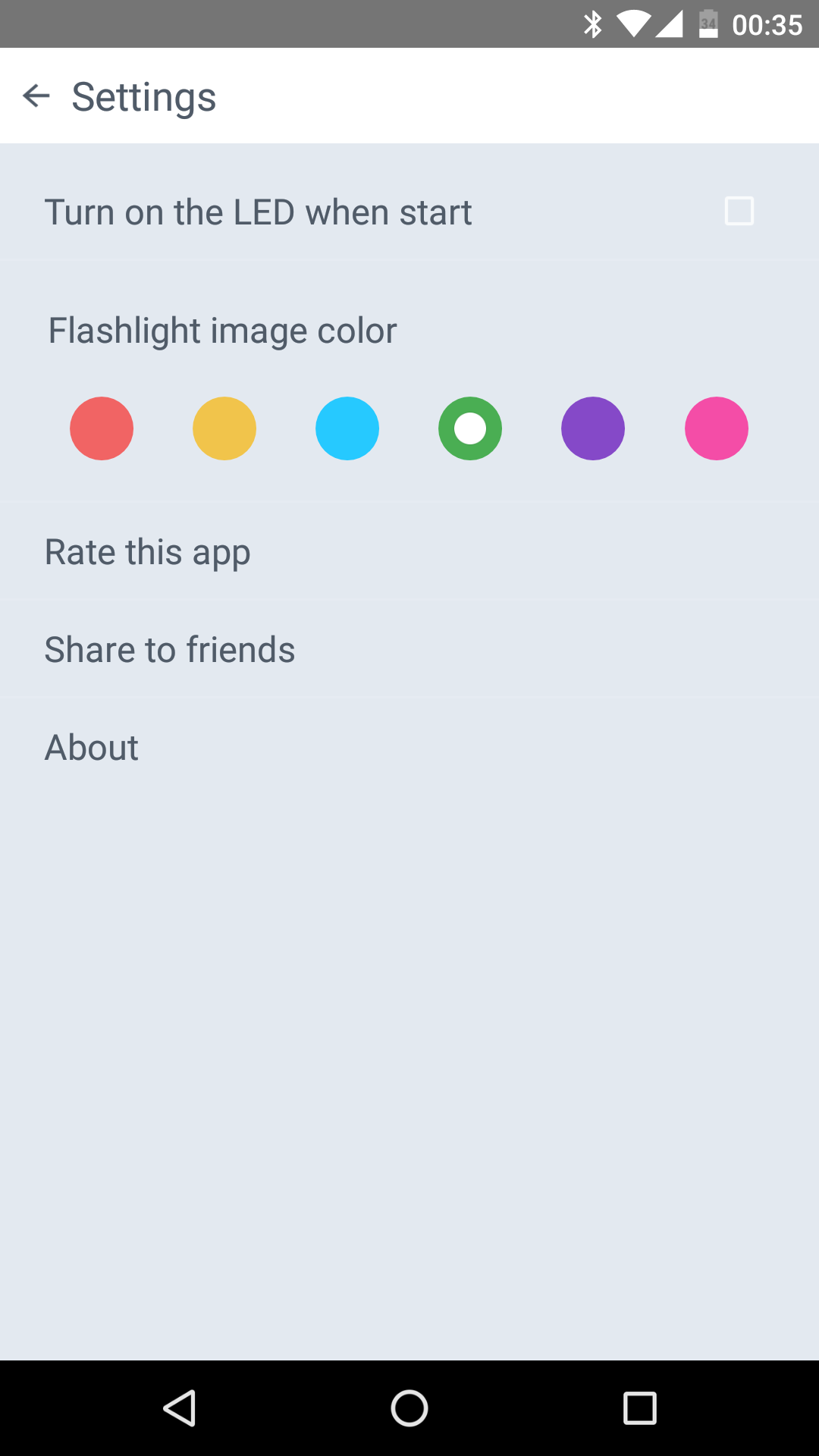The width and height of the screenshot is (819, 1456).
Task: Open the About entry
Action: 92,748
